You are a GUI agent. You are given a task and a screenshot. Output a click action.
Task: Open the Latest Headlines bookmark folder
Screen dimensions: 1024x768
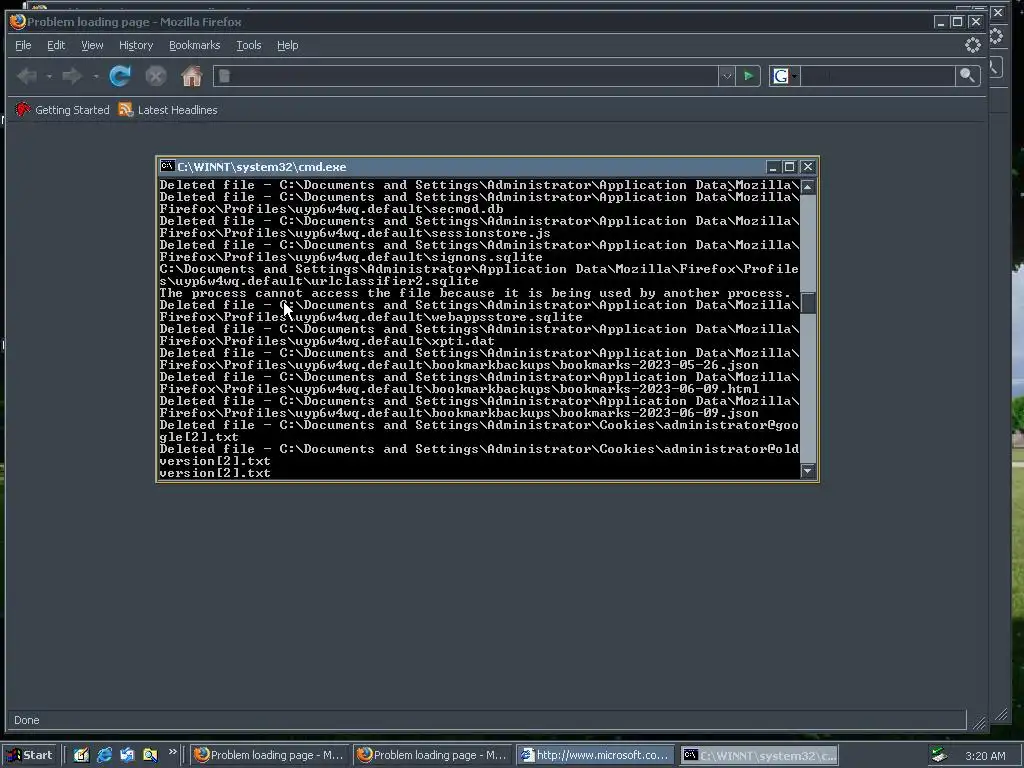(177, 110)
